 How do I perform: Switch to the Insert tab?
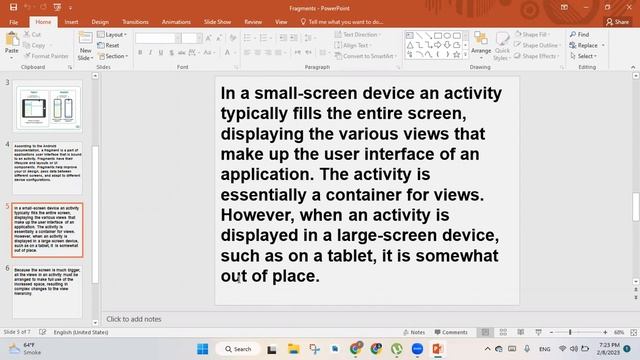click(x=71, y=22)
